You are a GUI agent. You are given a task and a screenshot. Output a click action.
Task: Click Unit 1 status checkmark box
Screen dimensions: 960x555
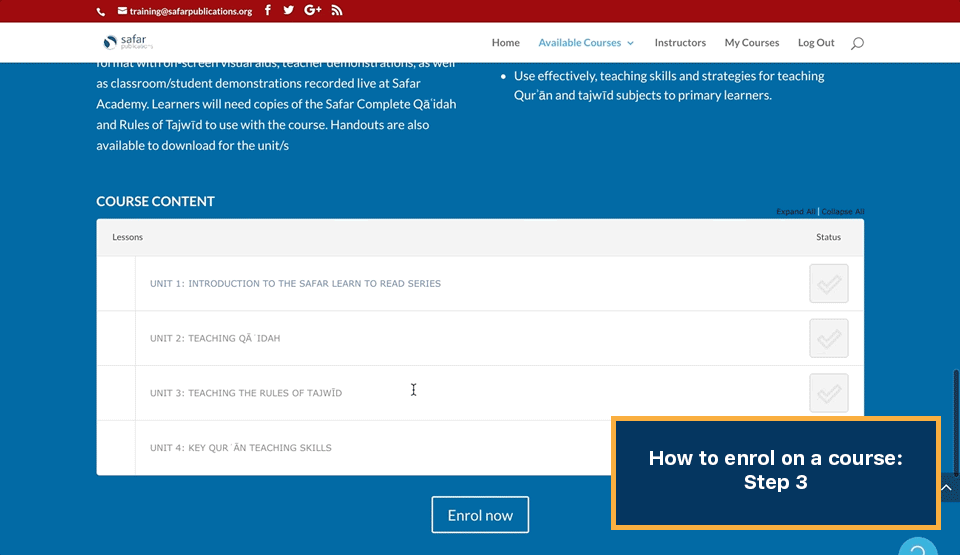tap(828, 283)
